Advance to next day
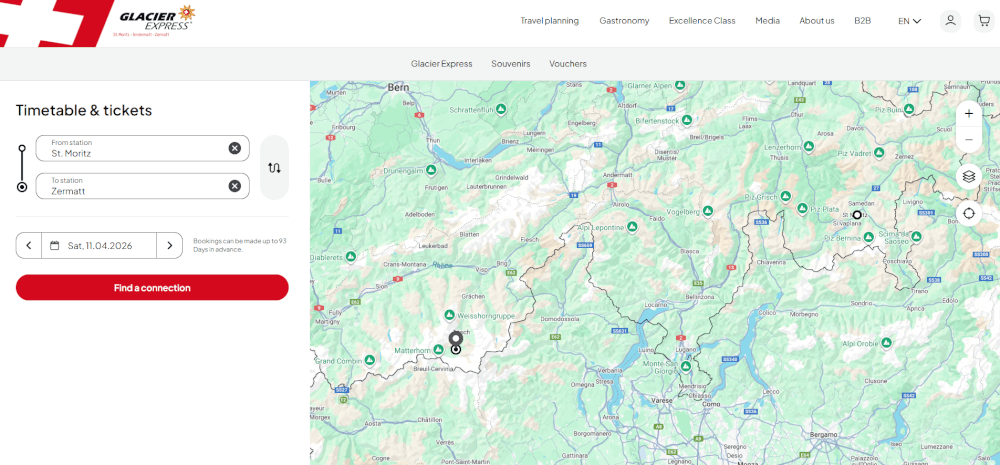This screenshot has width=1000, height=465. [170, 245]
